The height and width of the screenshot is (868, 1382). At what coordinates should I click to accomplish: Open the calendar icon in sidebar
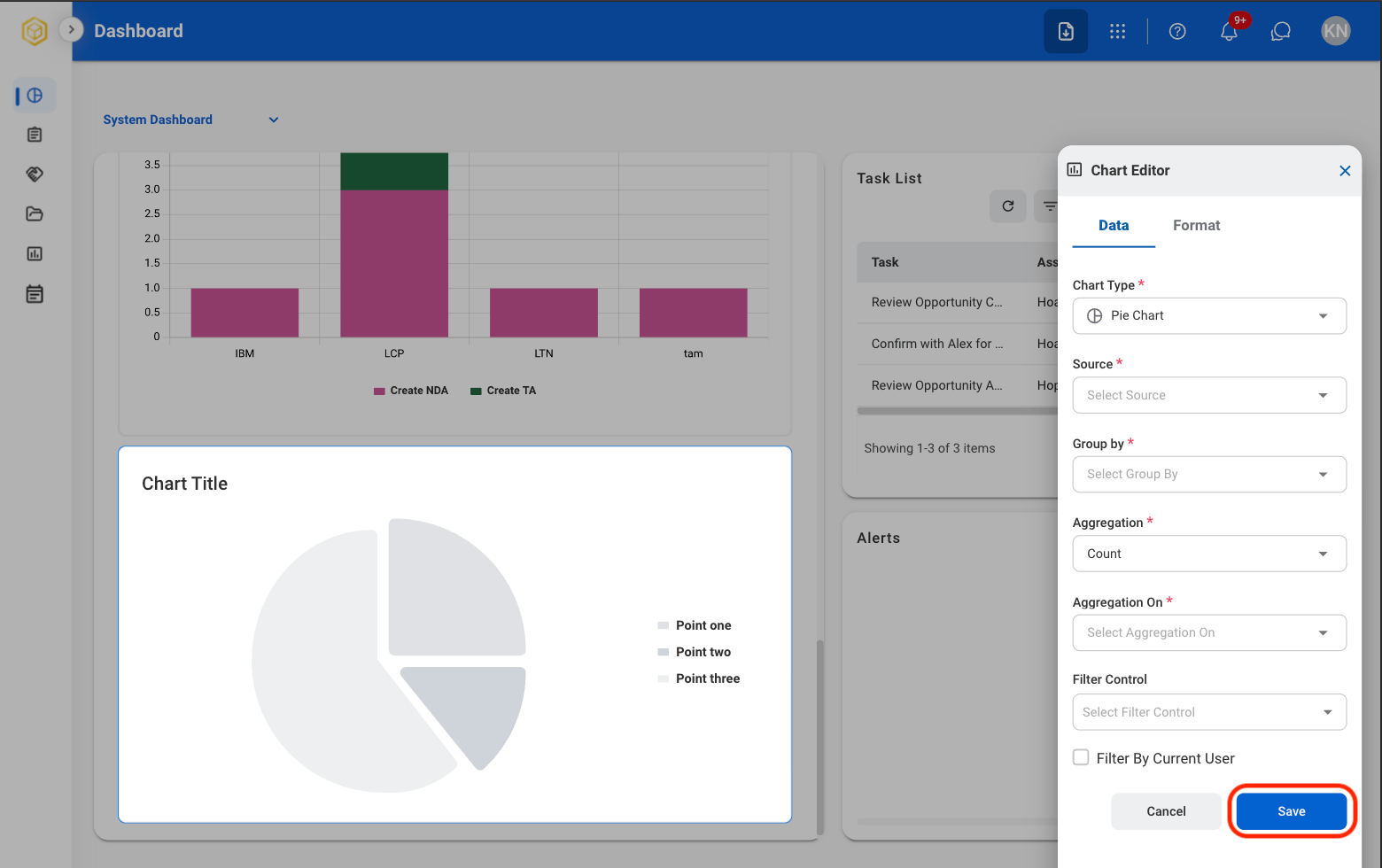[35, 294]
